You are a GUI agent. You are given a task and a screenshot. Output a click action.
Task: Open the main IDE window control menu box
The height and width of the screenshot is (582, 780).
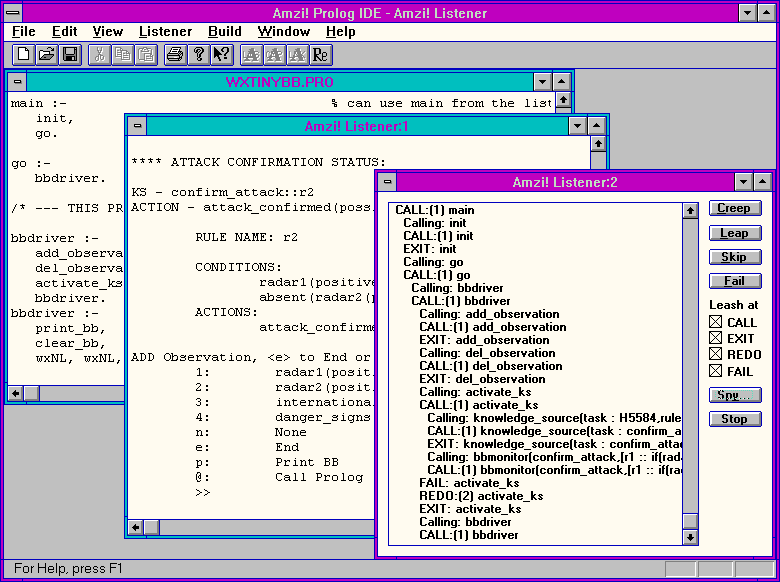[x=14, y=13]
